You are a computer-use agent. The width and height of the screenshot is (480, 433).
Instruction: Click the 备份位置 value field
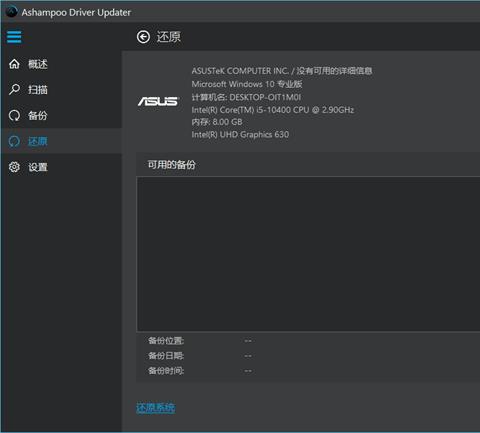pyautogui.click(x=248, y=341)
